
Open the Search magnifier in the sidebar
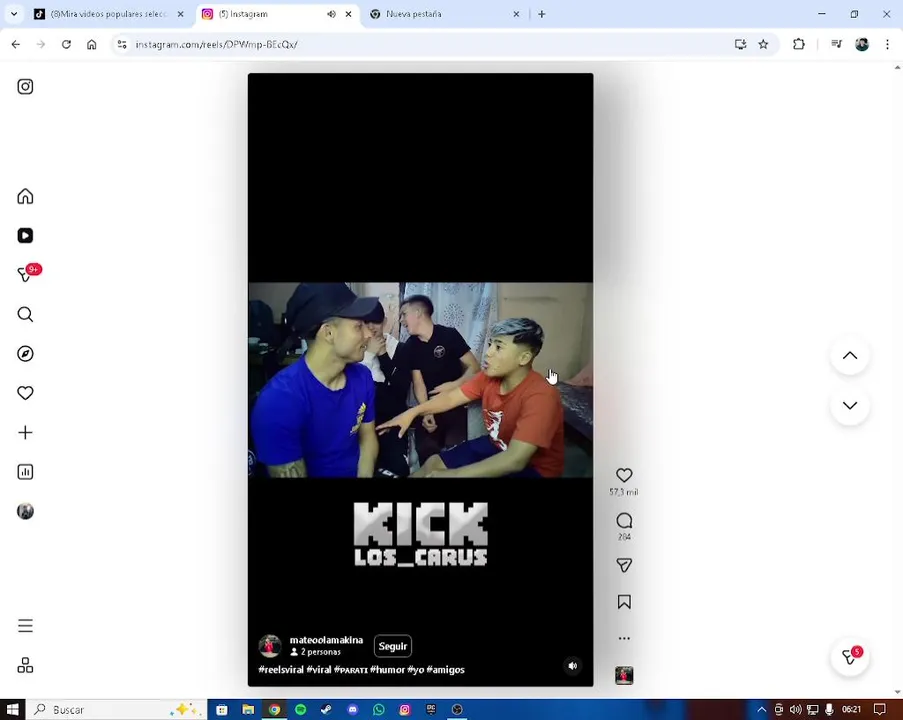point(25,314)
